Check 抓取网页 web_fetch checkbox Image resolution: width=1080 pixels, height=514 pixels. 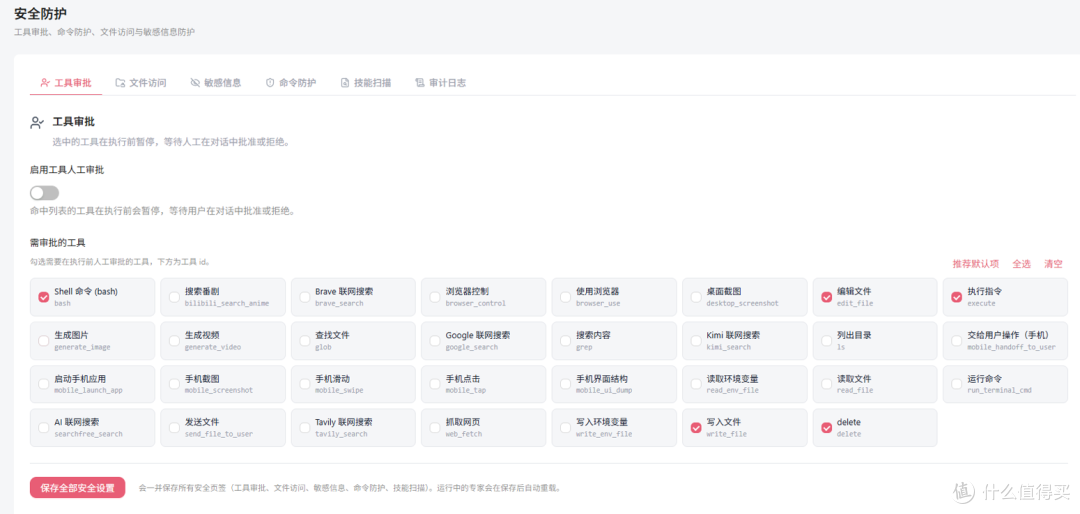[x=435, y=428]
